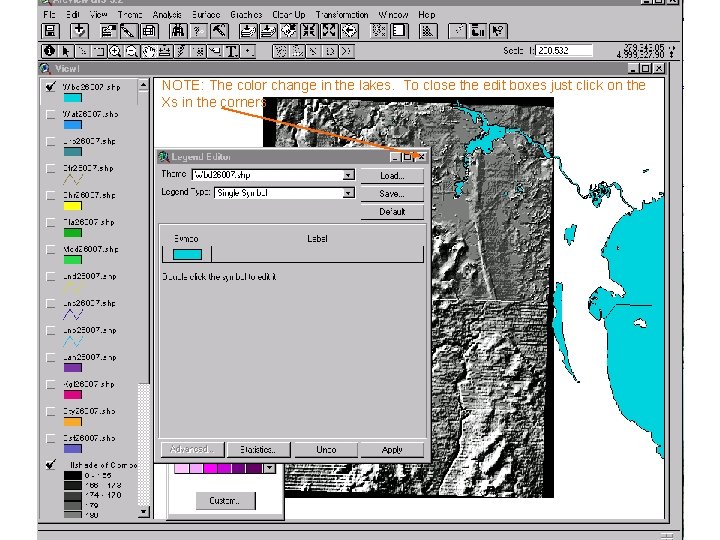Open the Theme dropdown in Legend Editor

[349, 175]
